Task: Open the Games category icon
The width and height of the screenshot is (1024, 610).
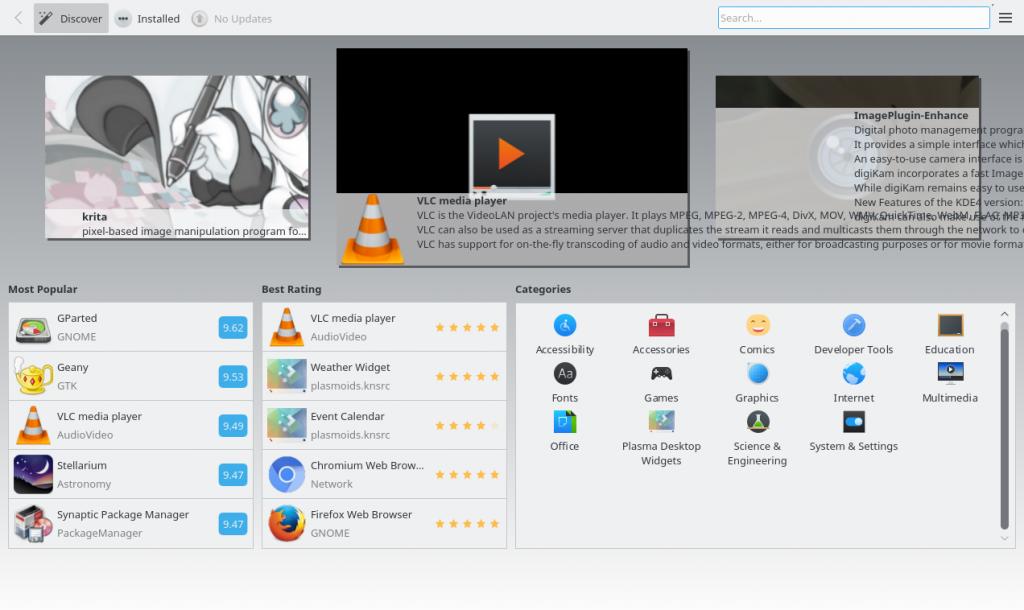Action: click(x=661, y=374)
